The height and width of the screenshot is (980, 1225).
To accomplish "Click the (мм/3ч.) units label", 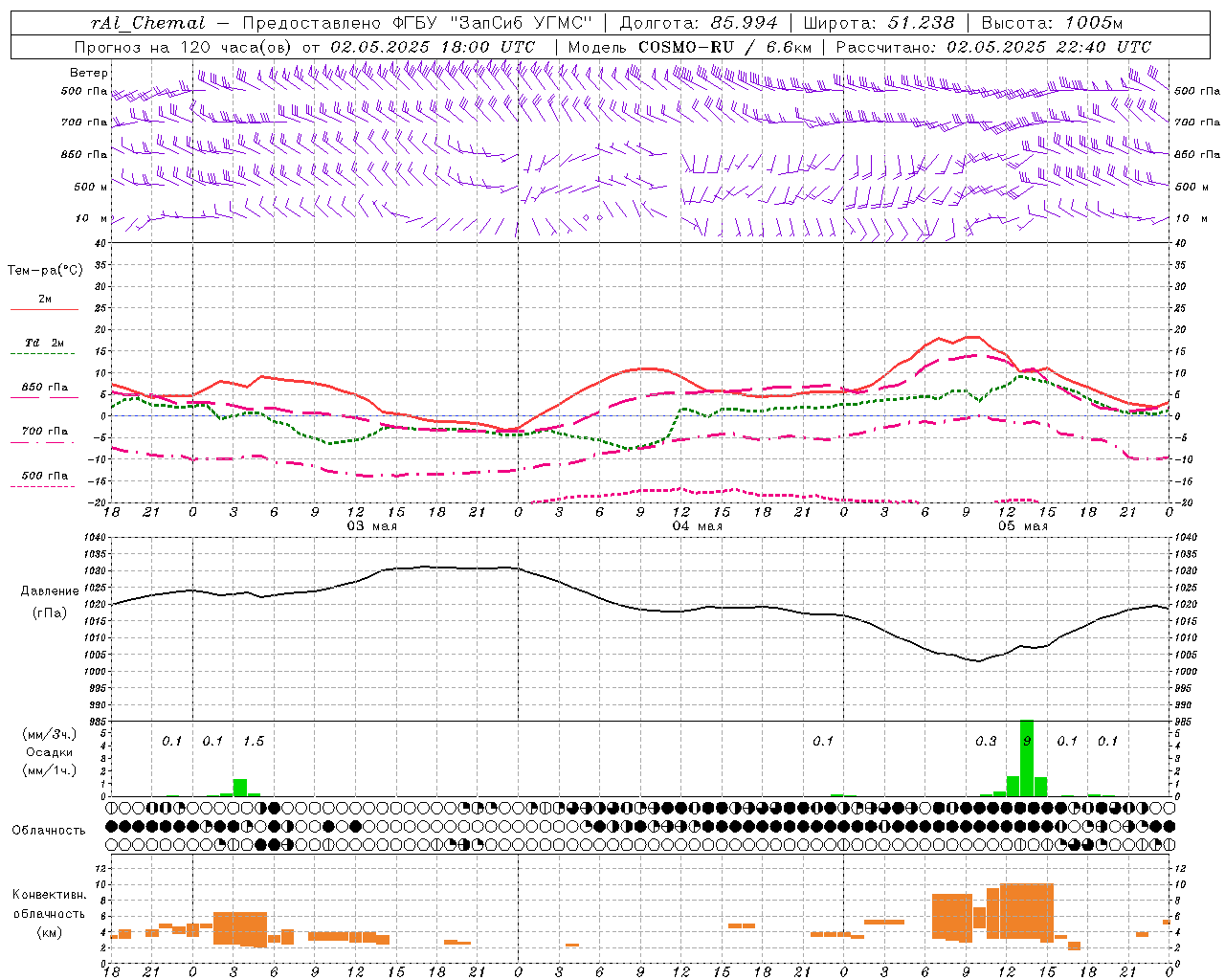I will click(49, 735).
